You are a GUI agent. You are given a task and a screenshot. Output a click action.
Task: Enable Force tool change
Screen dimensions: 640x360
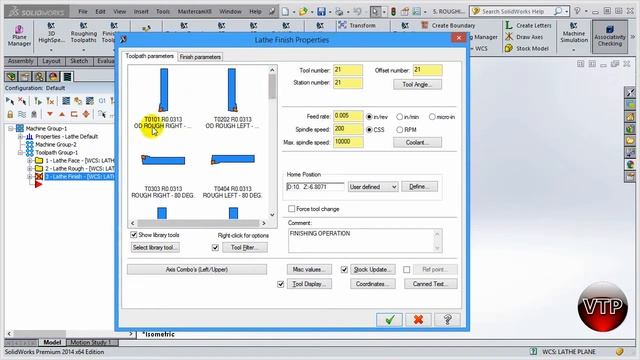pyautogui.click(x=291, y=209)
